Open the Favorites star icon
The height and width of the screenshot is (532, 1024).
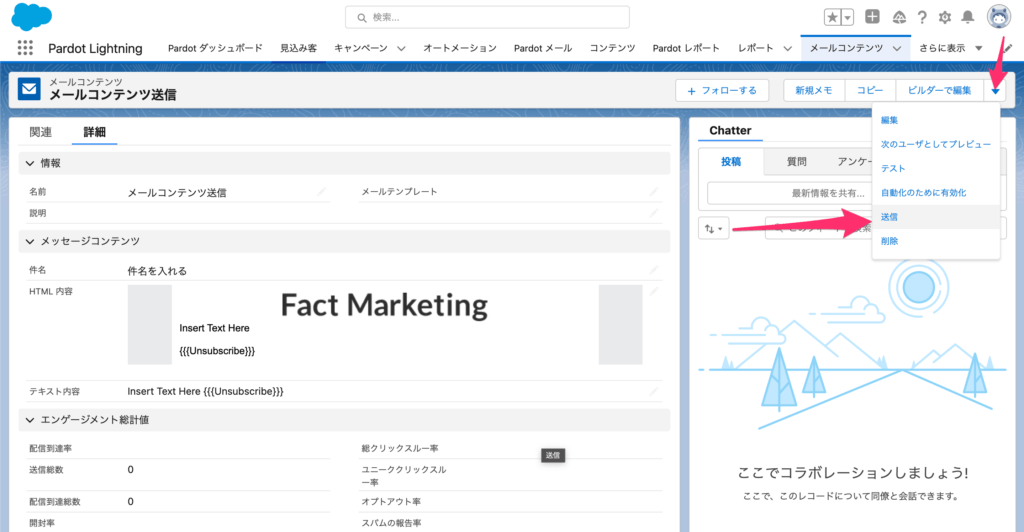(832, 18)
